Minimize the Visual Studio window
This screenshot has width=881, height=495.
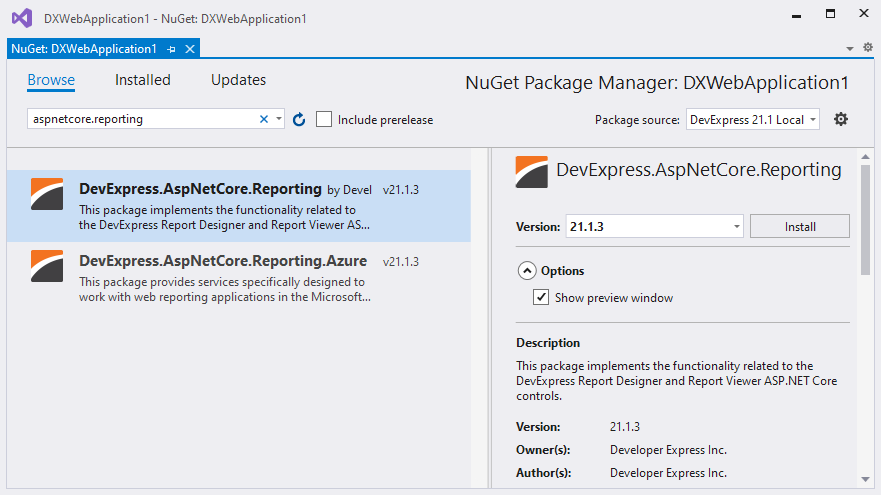coord(796,16)
